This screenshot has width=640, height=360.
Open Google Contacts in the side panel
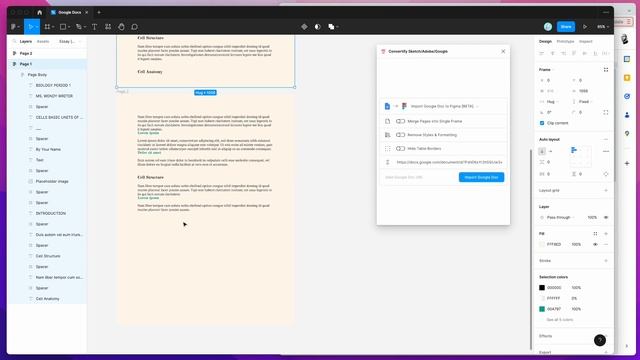coord(627,115)
